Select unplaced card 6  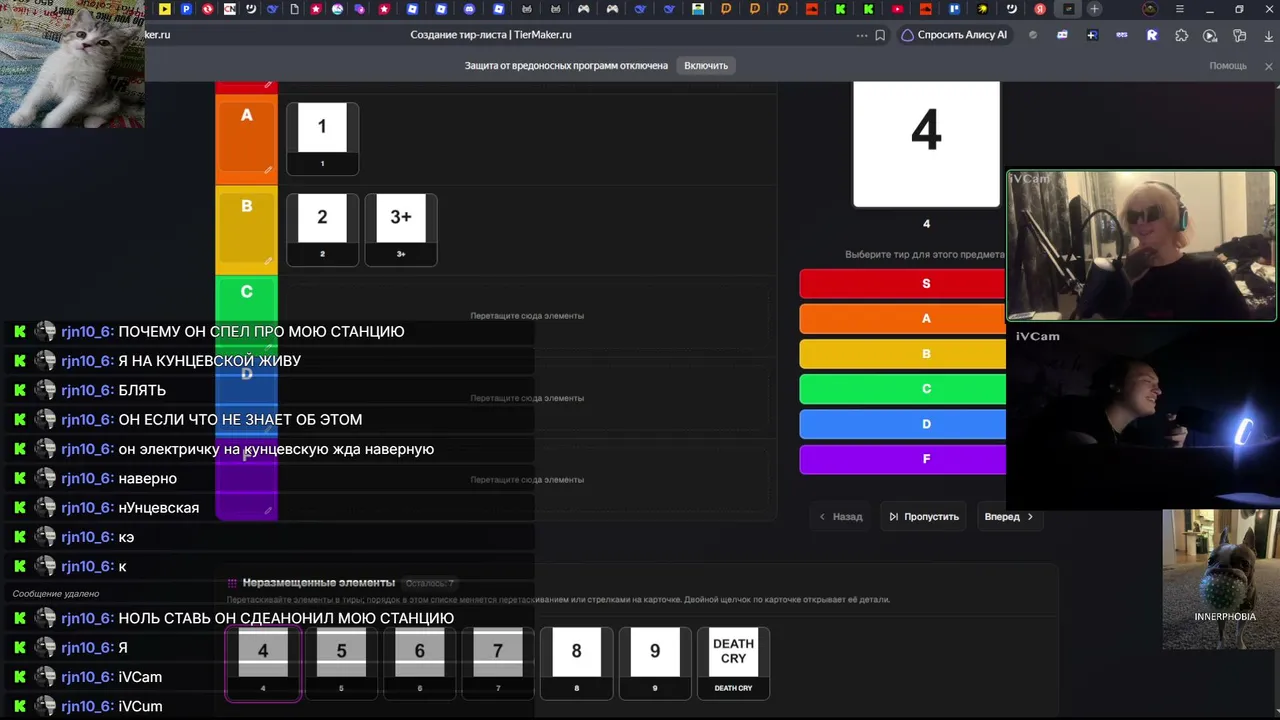tap(419, 662)
